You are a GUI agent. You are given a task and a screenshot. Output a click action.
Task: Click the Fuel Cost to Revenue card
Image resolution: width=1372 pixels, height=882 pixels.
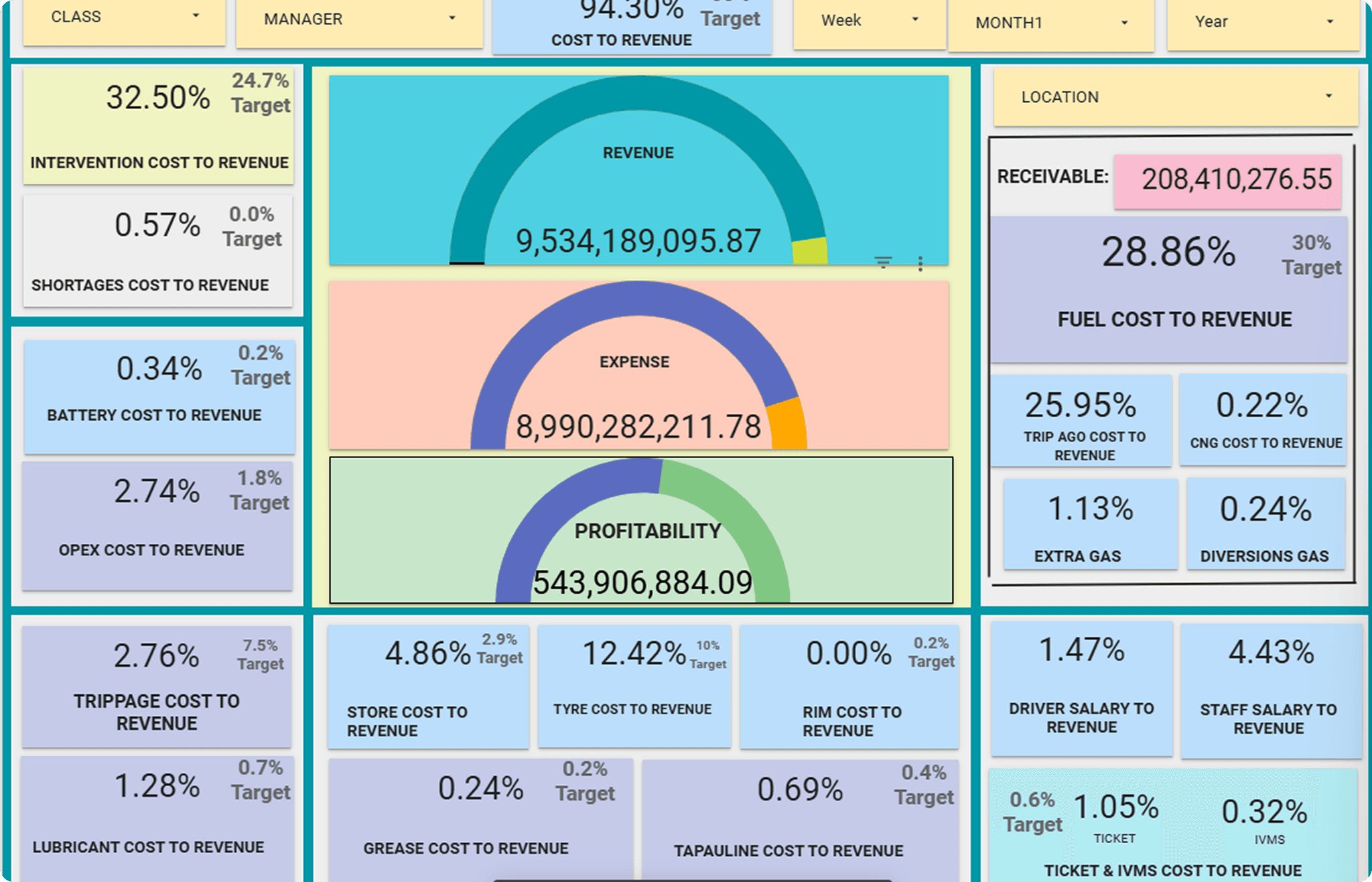pos(1169,289)
